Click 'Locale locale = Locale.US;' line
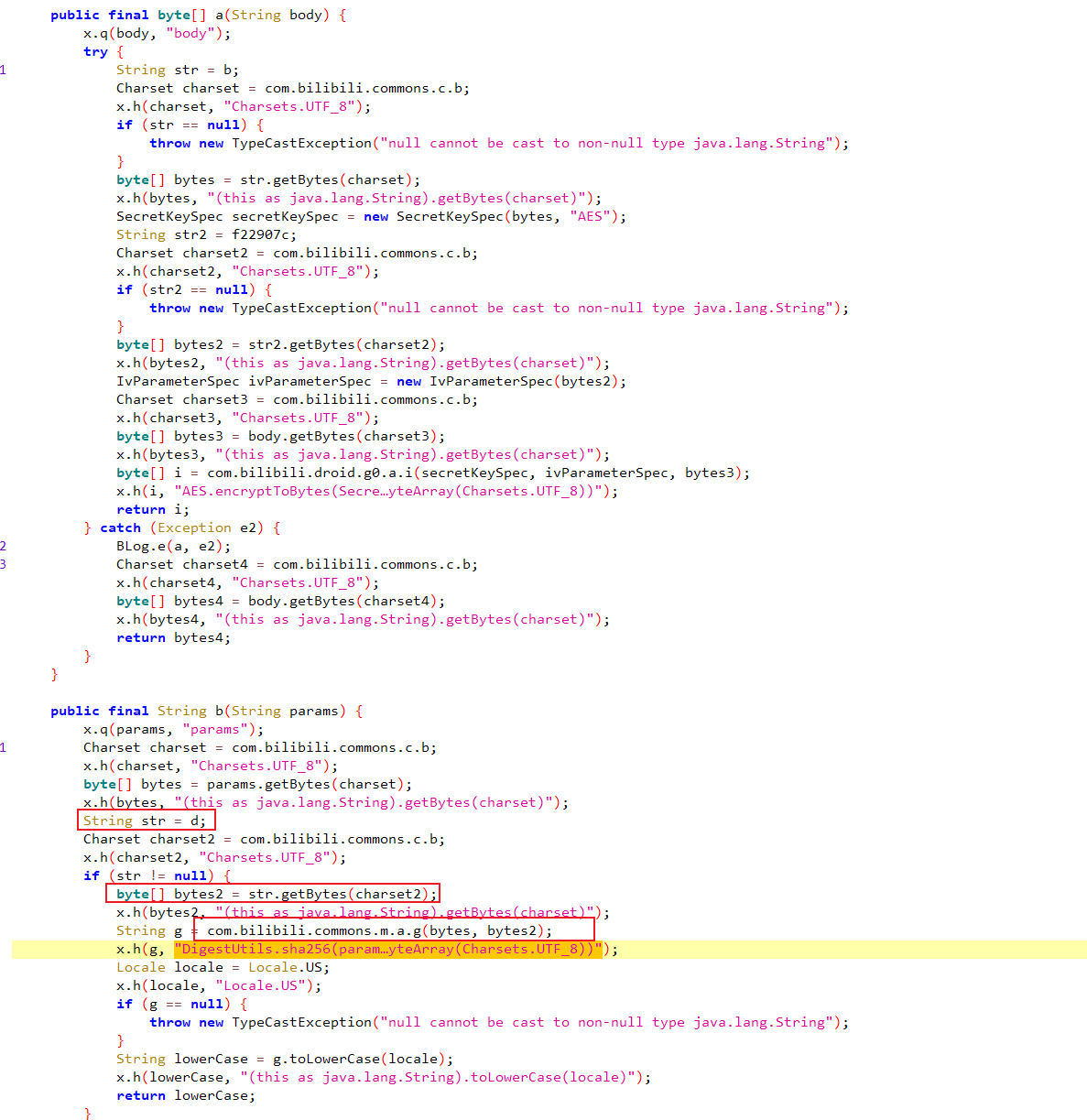The width and height of the screenshot is (1087, 1120). 223,967
